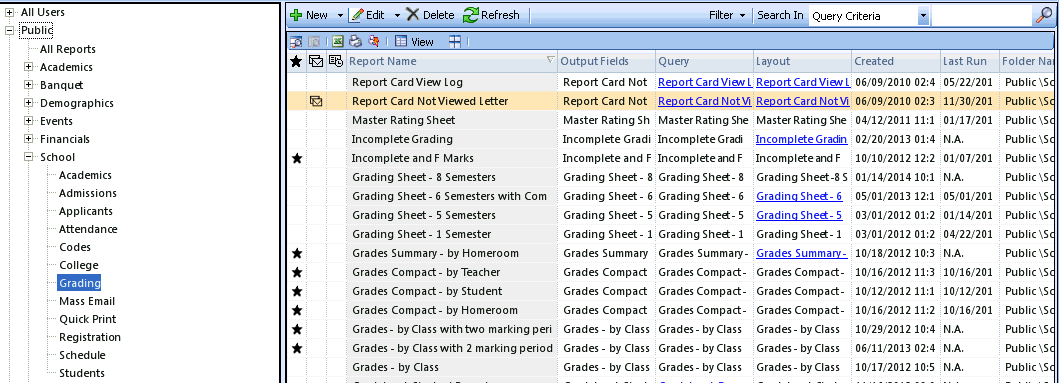Click the printer icon

tap(355, 42)
